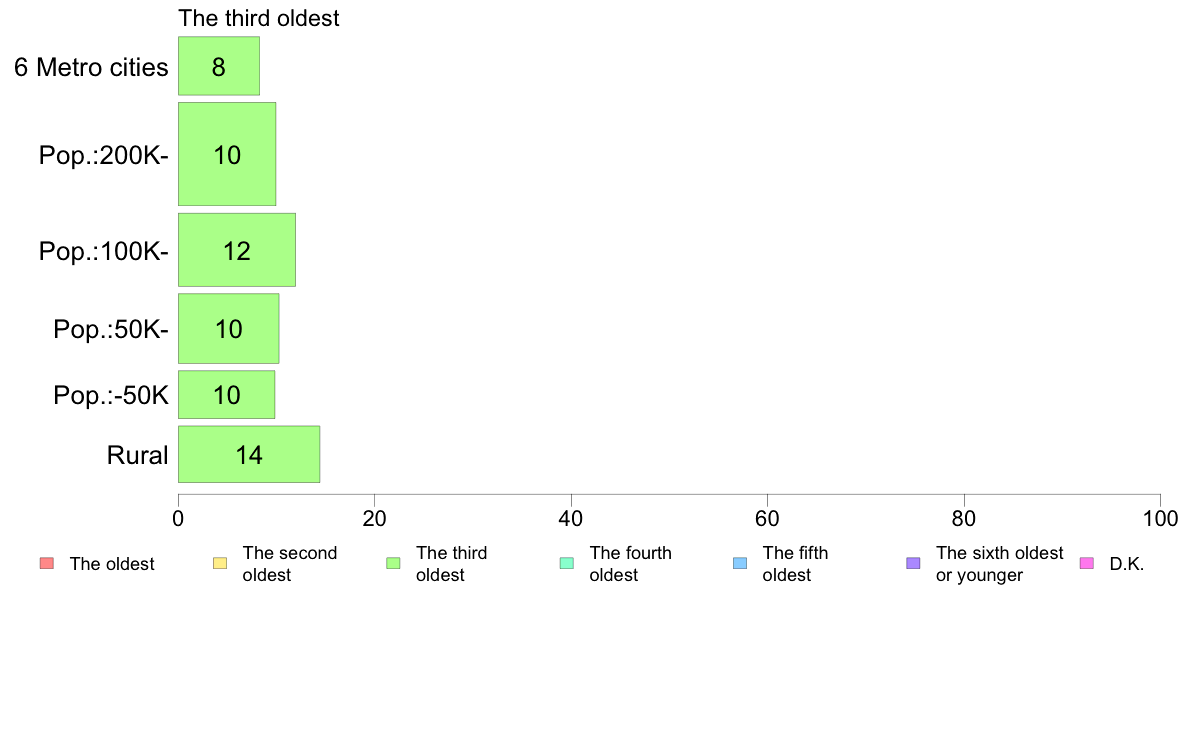
Task: Click the 100 tick on the x-axis
Action: (x=1160, y=518)
